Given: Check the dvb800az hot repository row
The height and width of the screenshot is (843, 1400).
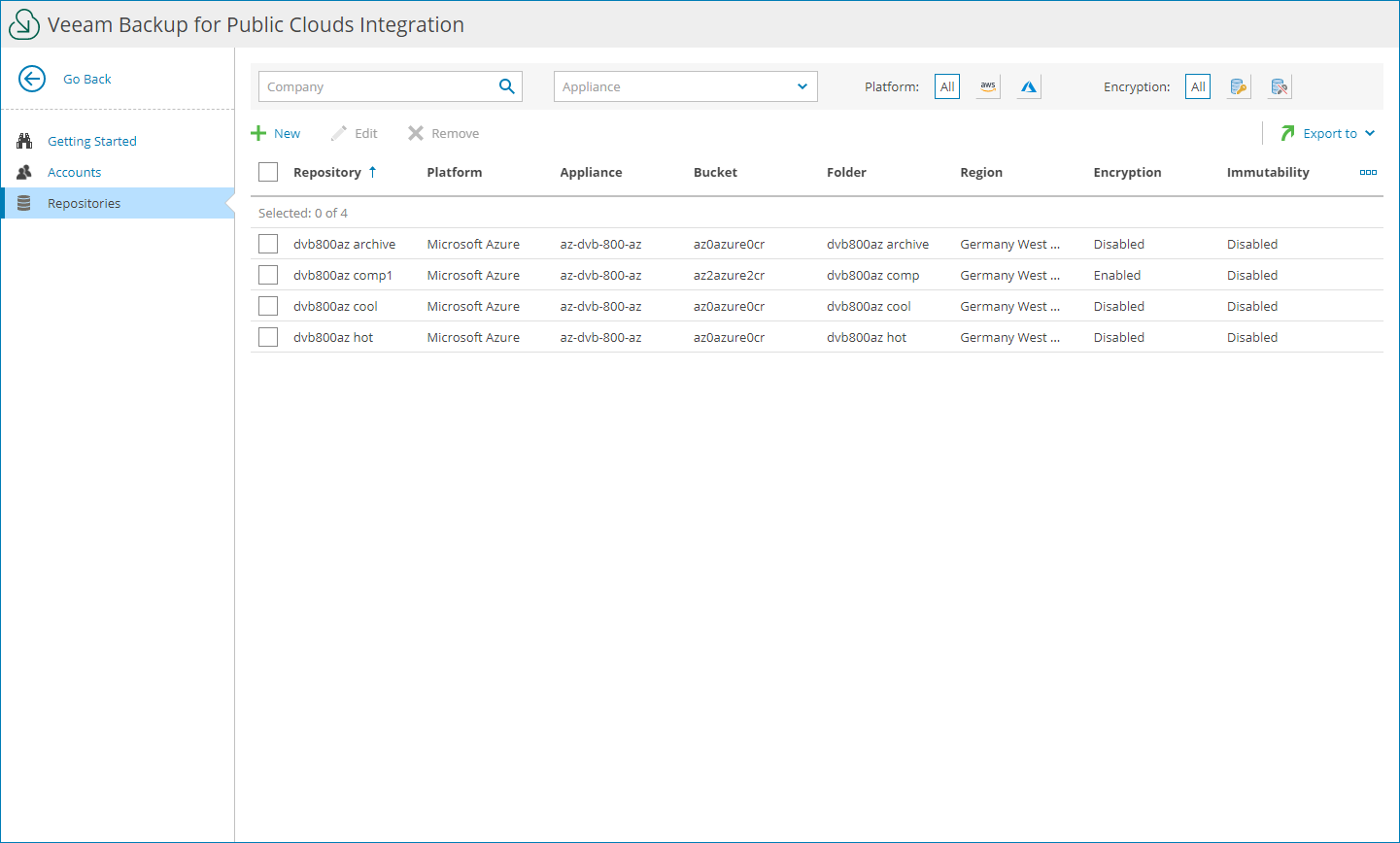Looking at the screenshot, I should [268, 337].
